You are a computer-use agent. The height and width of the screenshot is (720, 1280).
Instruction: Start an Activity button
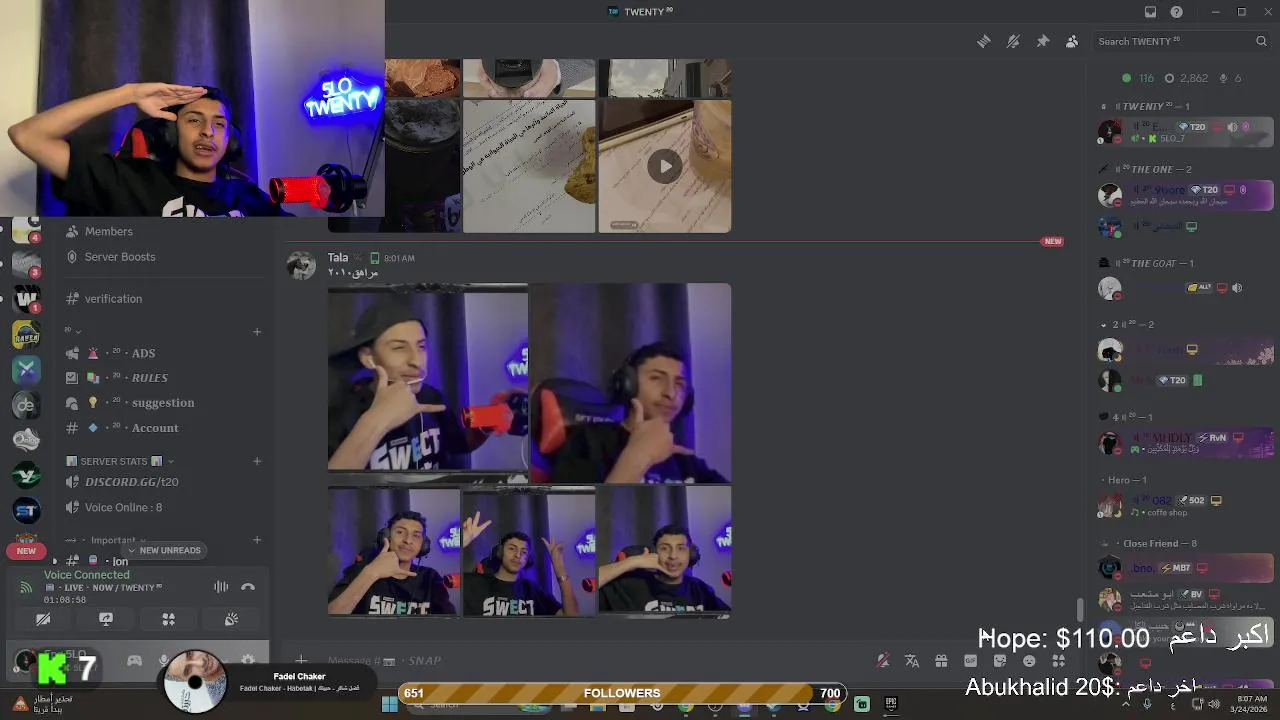tap(169, 619)
